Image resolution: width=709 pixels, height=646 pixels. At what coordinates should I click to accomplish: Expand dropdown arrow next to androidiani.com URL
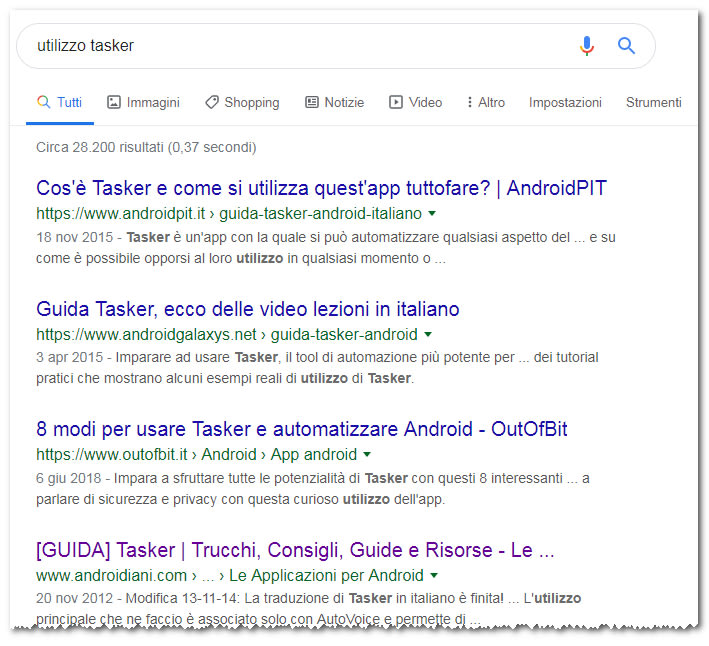click(434, 575)
